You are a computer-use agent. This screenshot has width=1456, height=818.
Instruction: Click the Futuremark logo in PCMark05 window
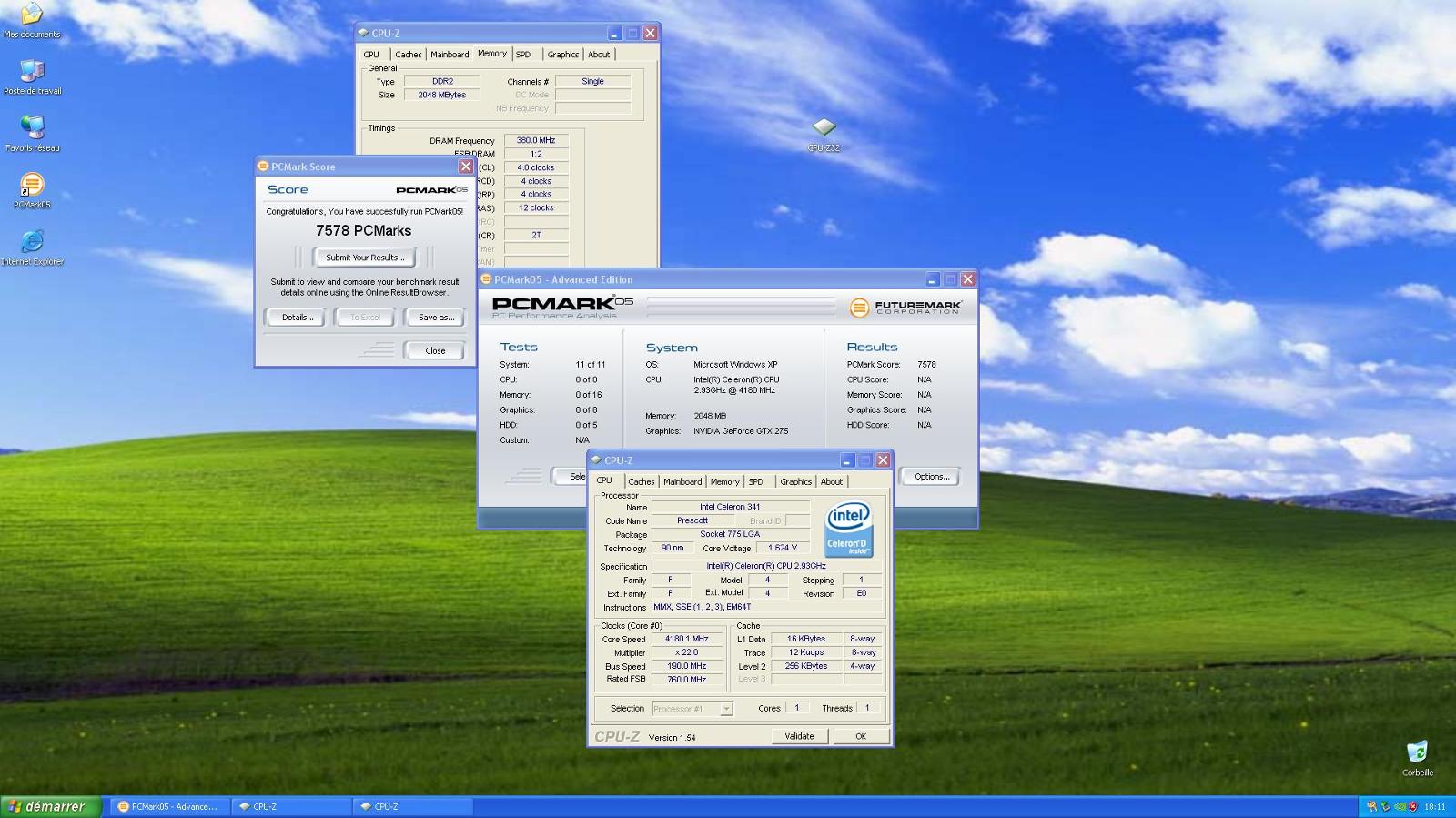pyautogui.click(x=905, y=308)
